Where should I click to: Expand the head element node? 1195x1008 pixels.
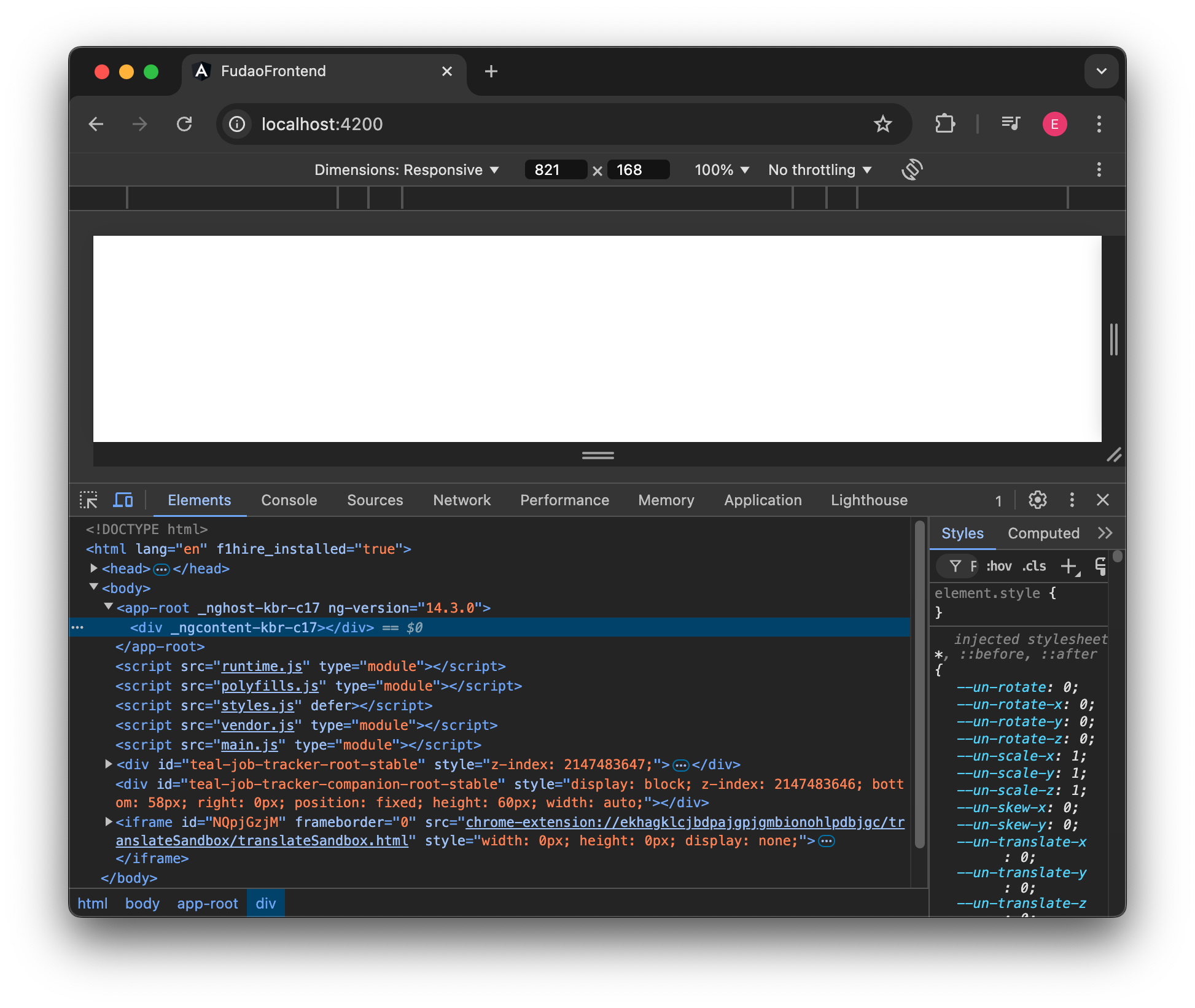[x=93, y=568]
